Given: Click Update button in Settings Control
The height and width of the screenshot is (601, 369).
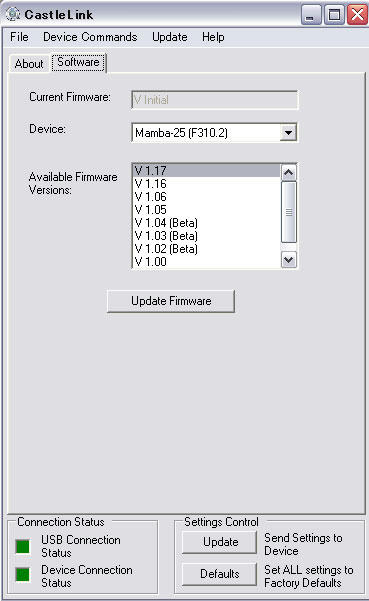Looking at the screenshot, I should (x=219, y=542).
